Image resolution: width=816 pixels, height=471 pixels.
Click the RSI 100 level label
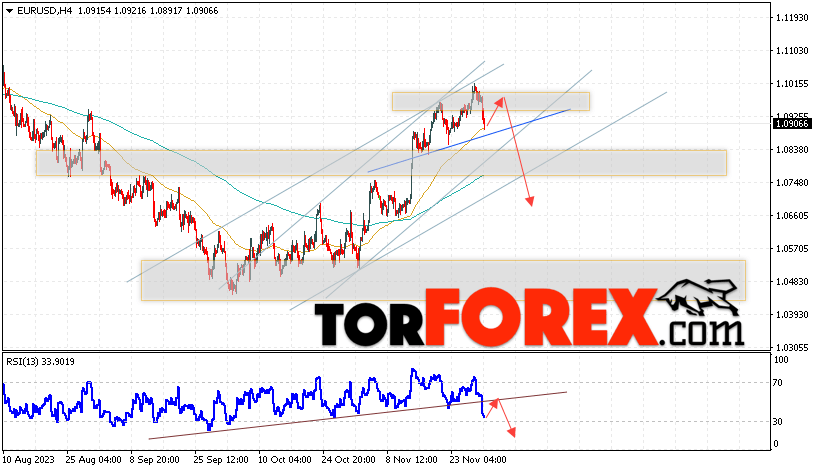tap(781, 360)
